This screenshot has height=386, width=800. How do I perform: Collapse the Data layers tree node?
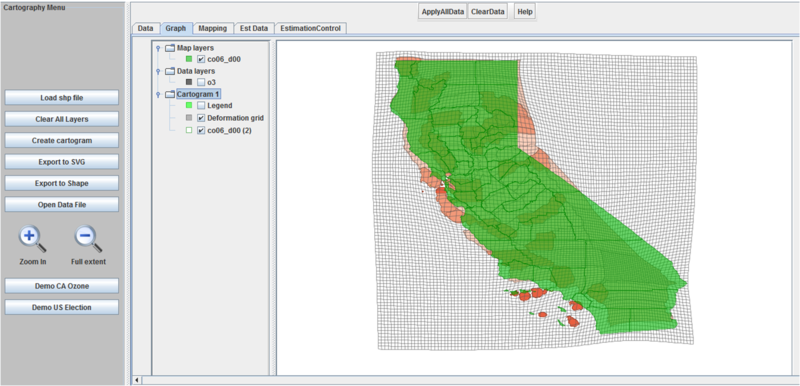coord(158,71)
